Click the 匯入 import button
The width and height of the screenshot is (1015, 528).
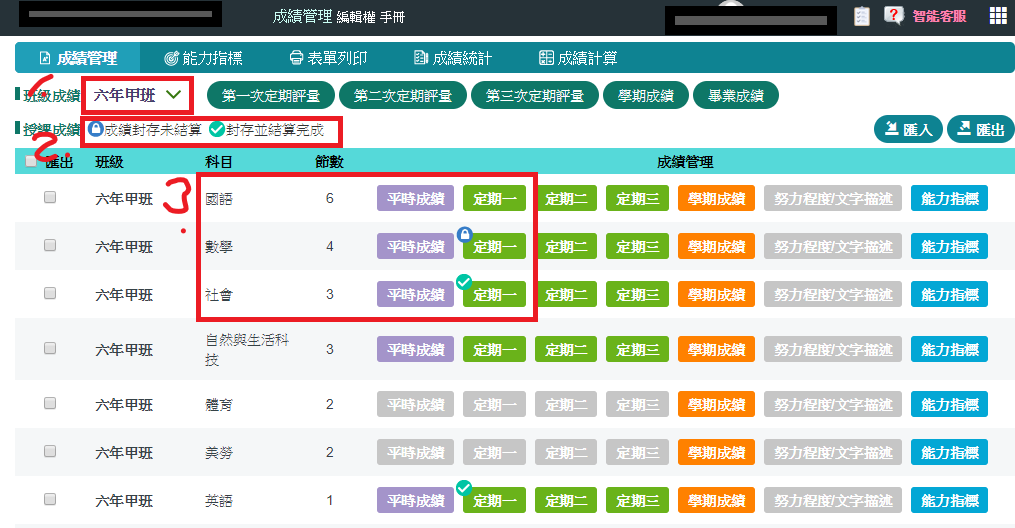coord(907,129)
